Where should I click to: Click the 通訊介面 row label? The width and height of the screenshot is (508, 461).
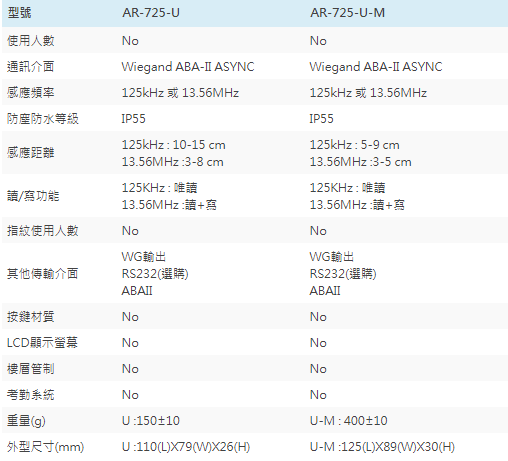click(31, 67)
